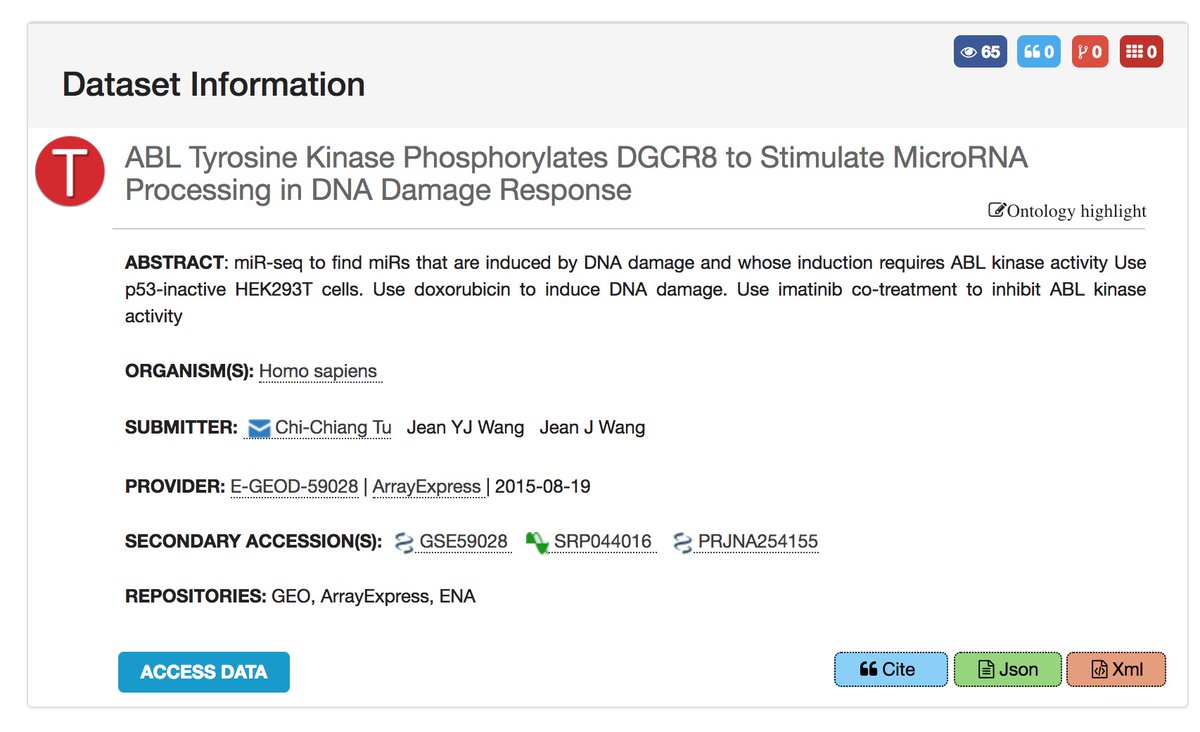Open the SRP044016 accession link

tap(603, 542)
